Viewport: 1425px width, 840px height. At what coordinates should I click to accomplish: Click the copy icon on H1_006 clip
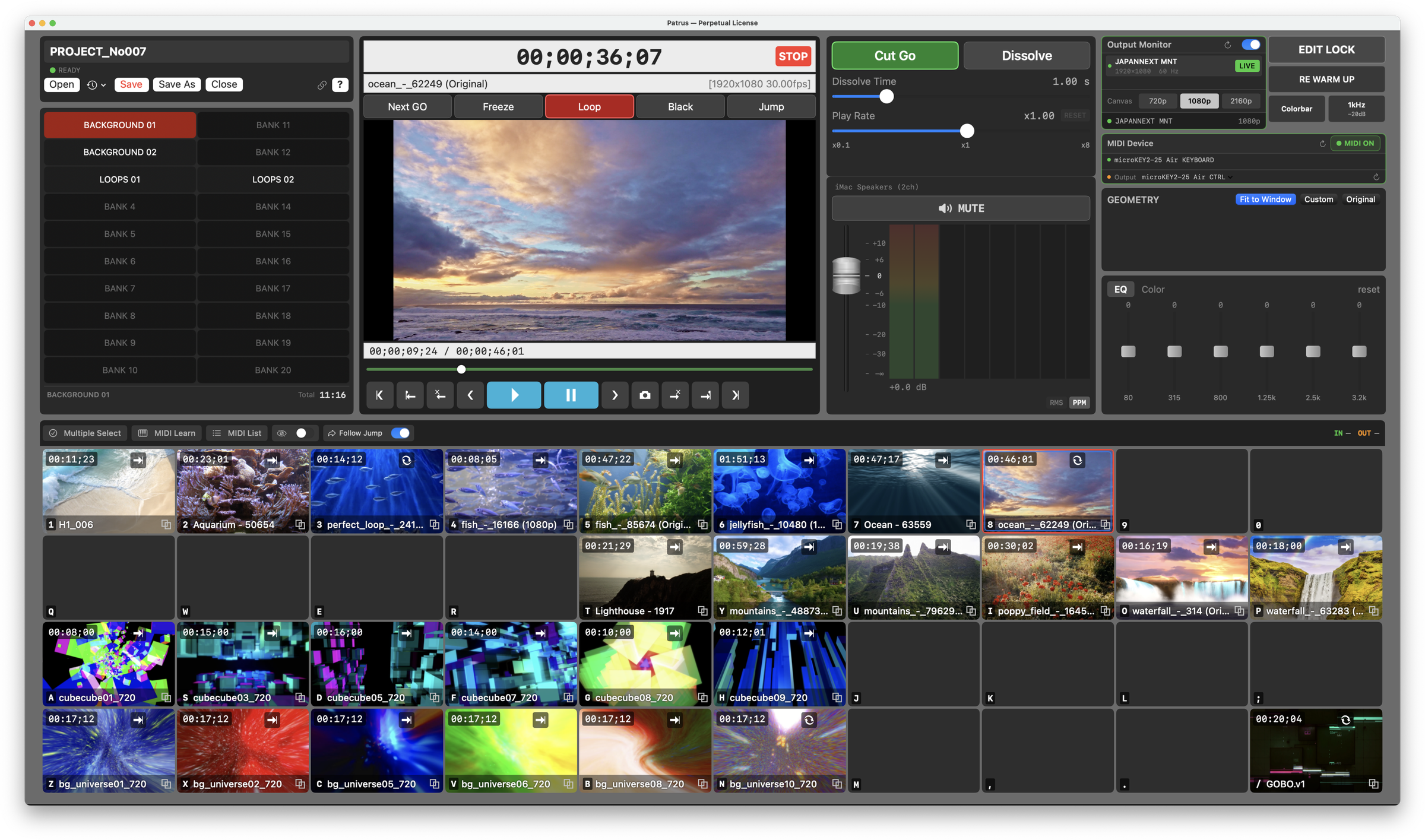(x=166, y=525)
